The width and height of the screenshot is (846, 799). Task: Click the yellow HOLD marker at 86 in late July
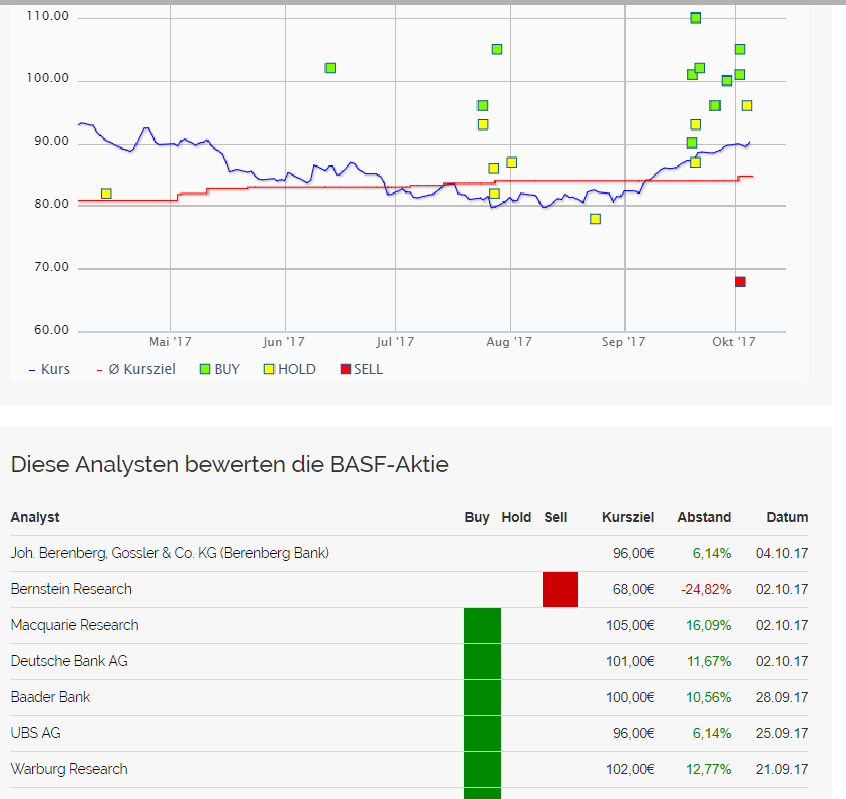(493, 168)
